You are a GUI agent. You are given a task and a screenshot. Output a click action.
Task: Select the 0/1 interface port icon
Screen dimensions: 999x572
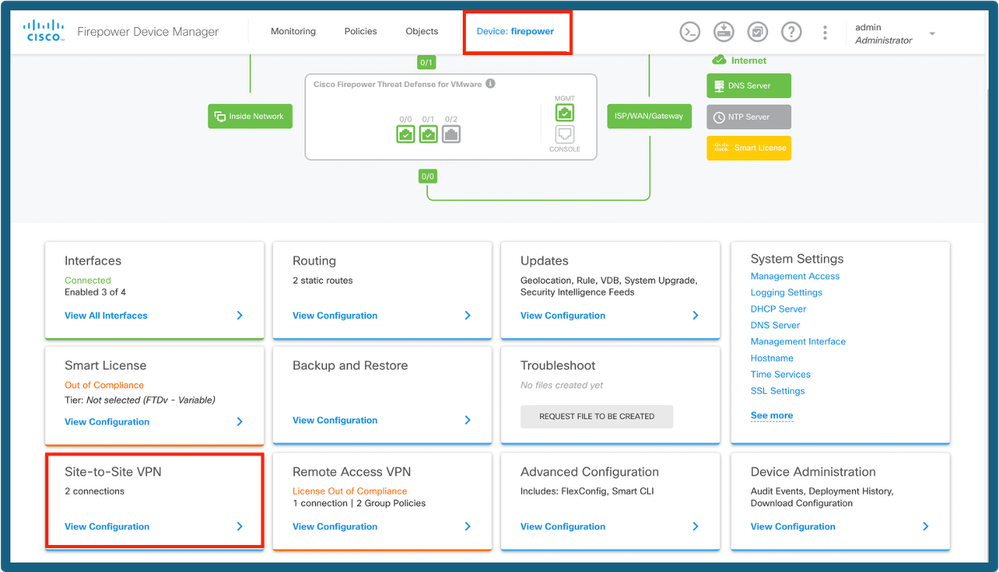pos(428,134)
